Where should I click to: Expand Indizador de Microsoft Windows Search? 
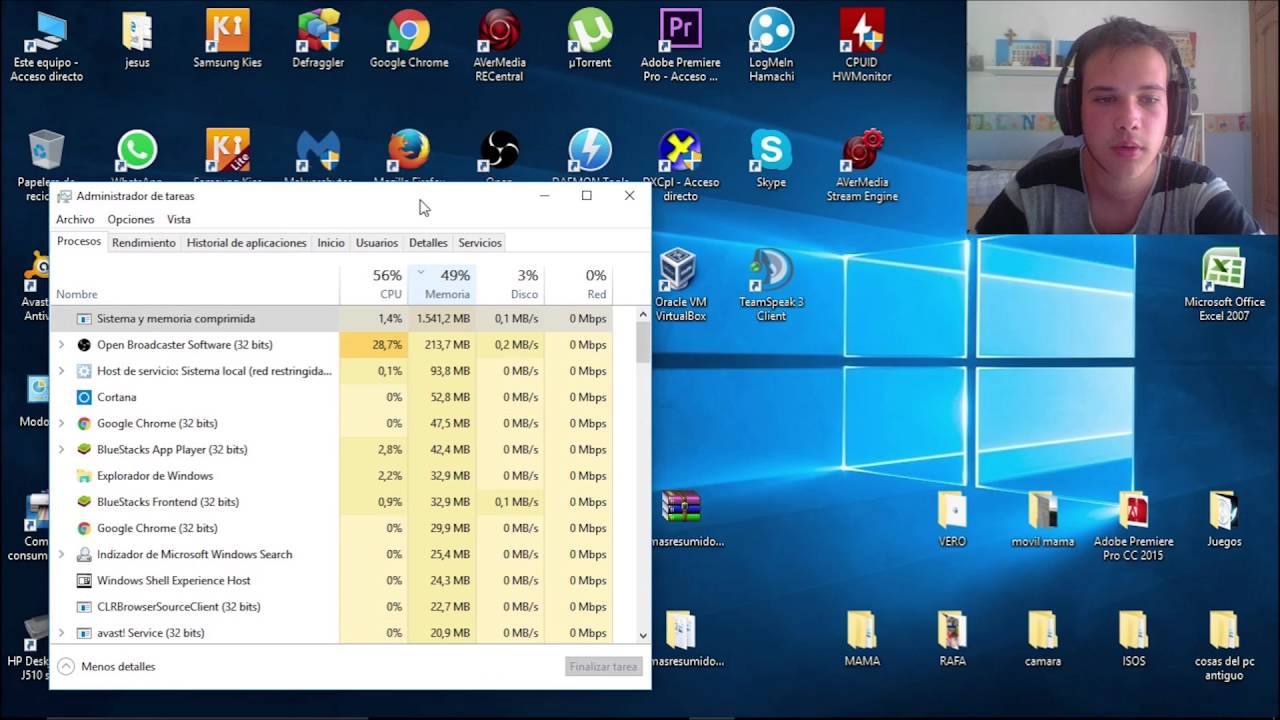(x=61, y=554)
